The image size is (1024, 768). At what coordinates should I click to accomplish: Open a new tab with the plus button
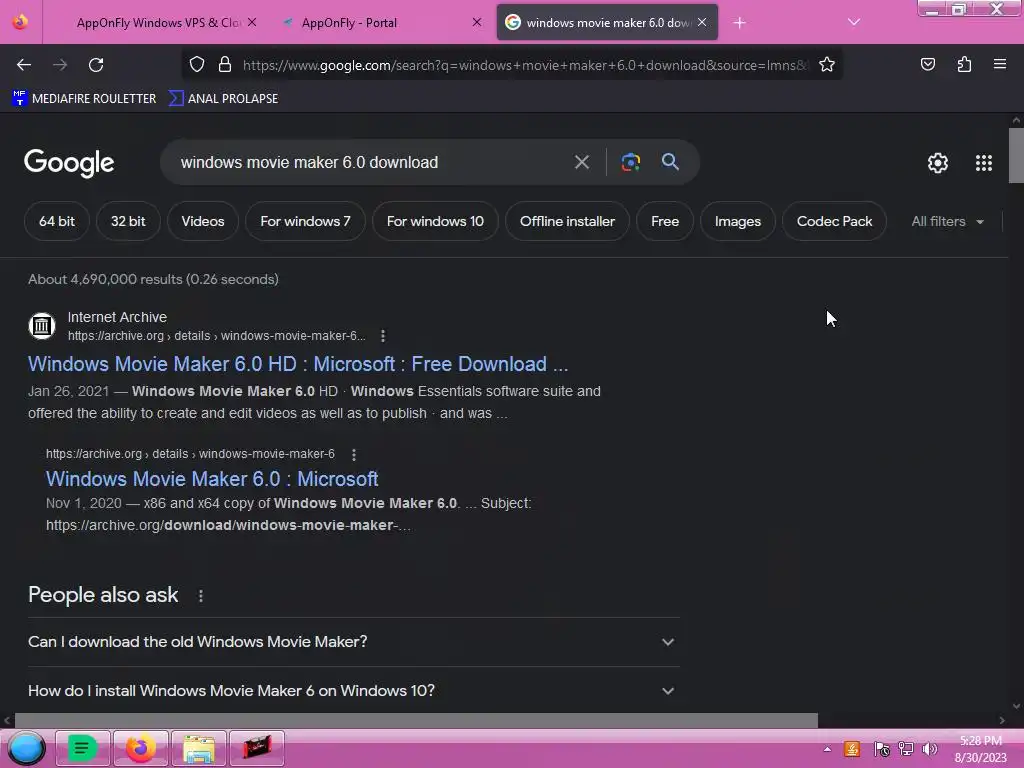pyautogui.click(x=739, y=23)
